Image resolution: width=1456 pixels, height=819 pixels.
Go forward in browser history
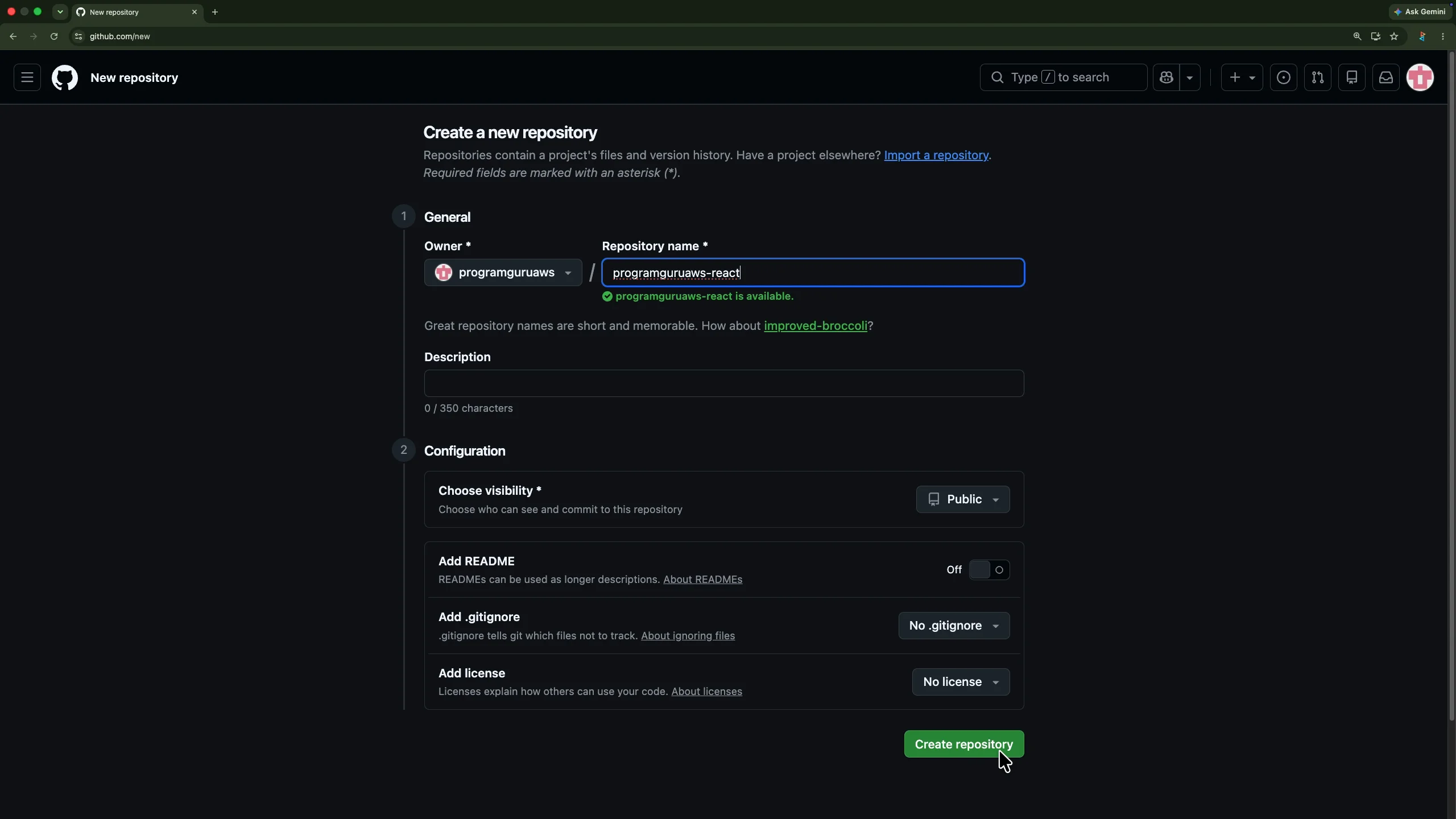pyautogui.click(x=34, y=36)
